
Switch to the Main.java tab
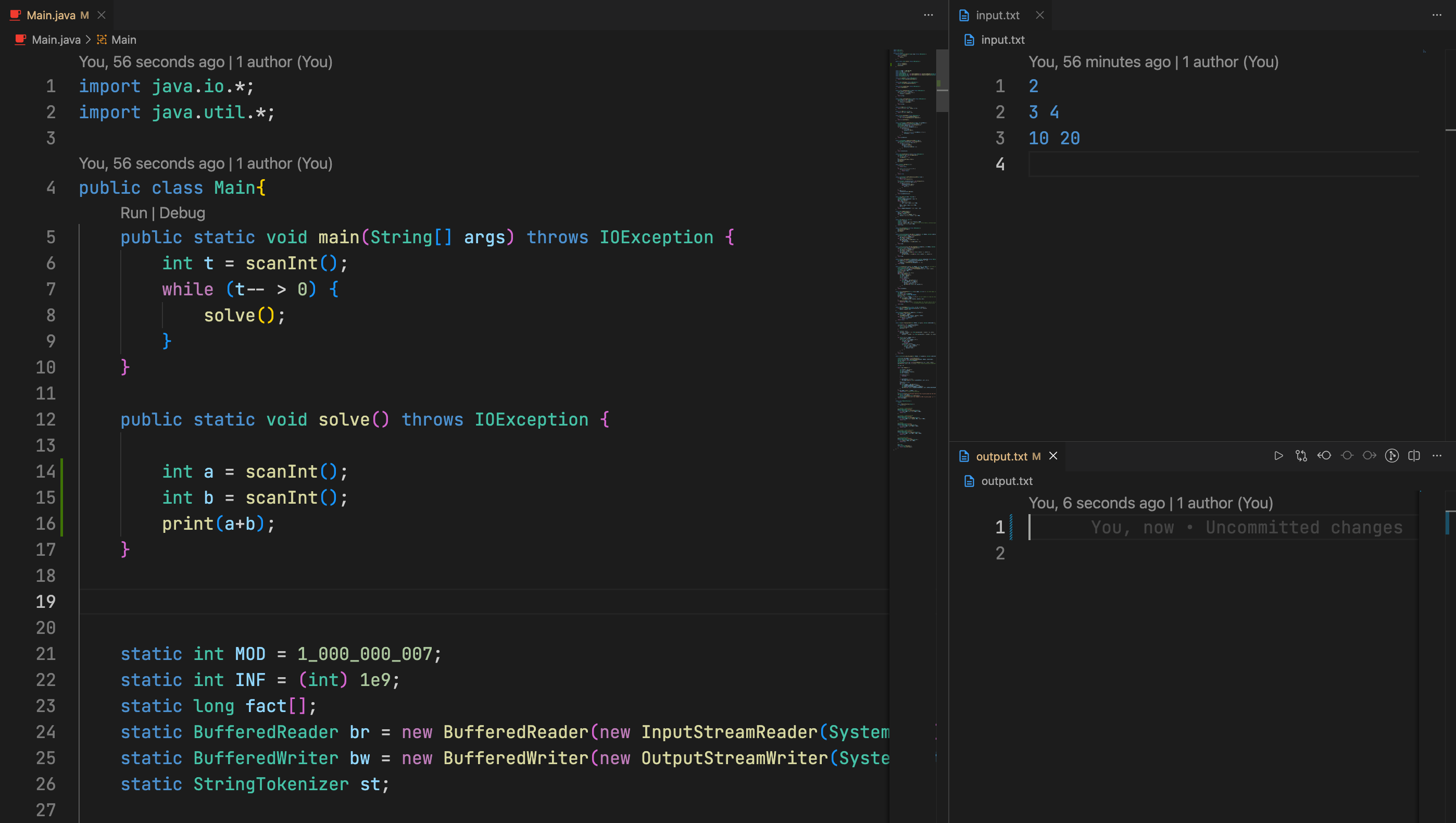click(x=51, y=15)
